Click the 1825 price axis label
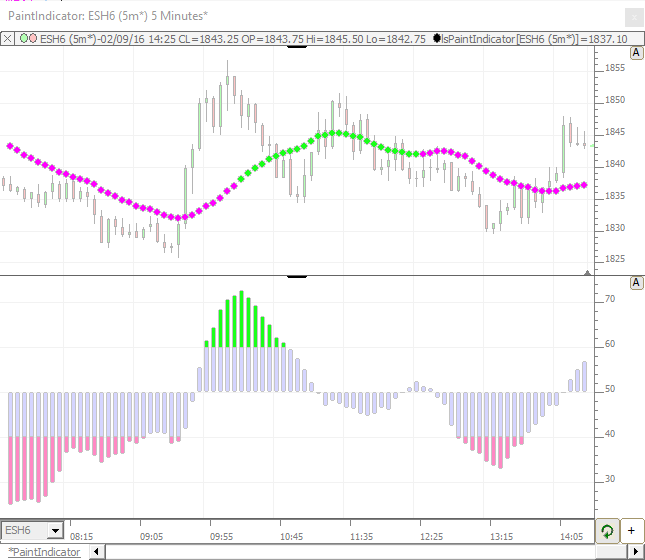The height and width of the screenshot is (560, 645). point(615,259)
